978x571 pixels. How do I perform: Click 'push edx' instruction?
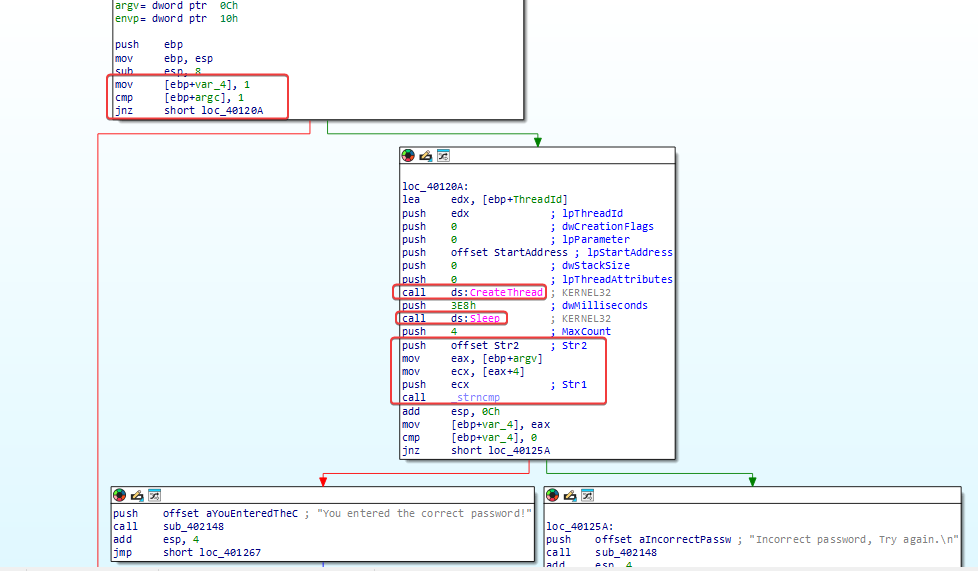(x=436, y=213)
